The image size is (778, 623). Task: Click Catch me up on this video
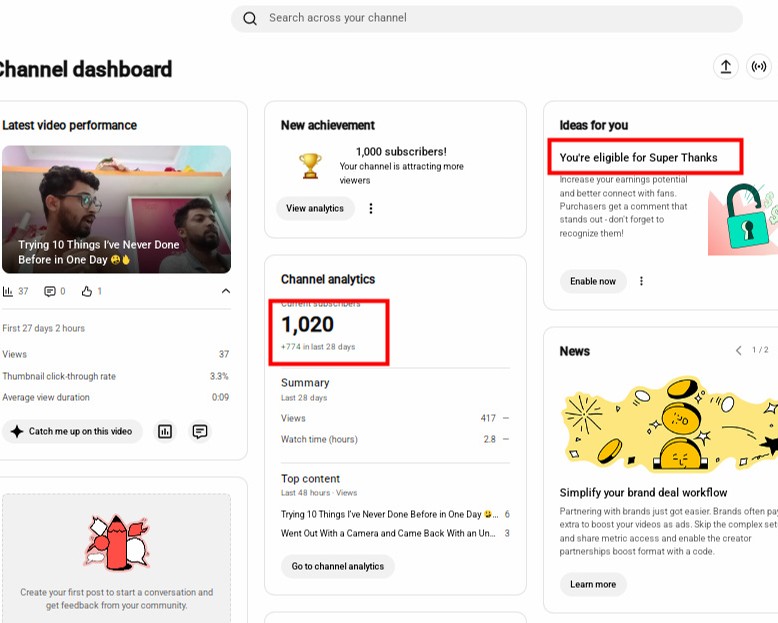pos(72,432)
